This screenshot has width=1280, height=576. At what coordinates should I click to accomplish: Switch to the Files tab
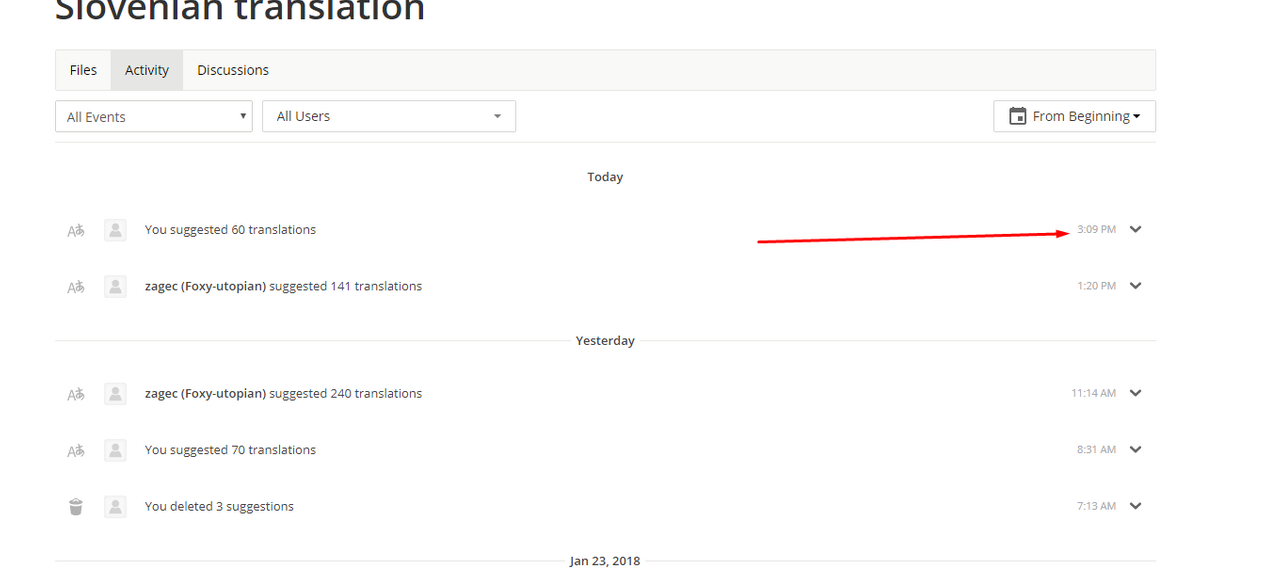pos(83,70)
